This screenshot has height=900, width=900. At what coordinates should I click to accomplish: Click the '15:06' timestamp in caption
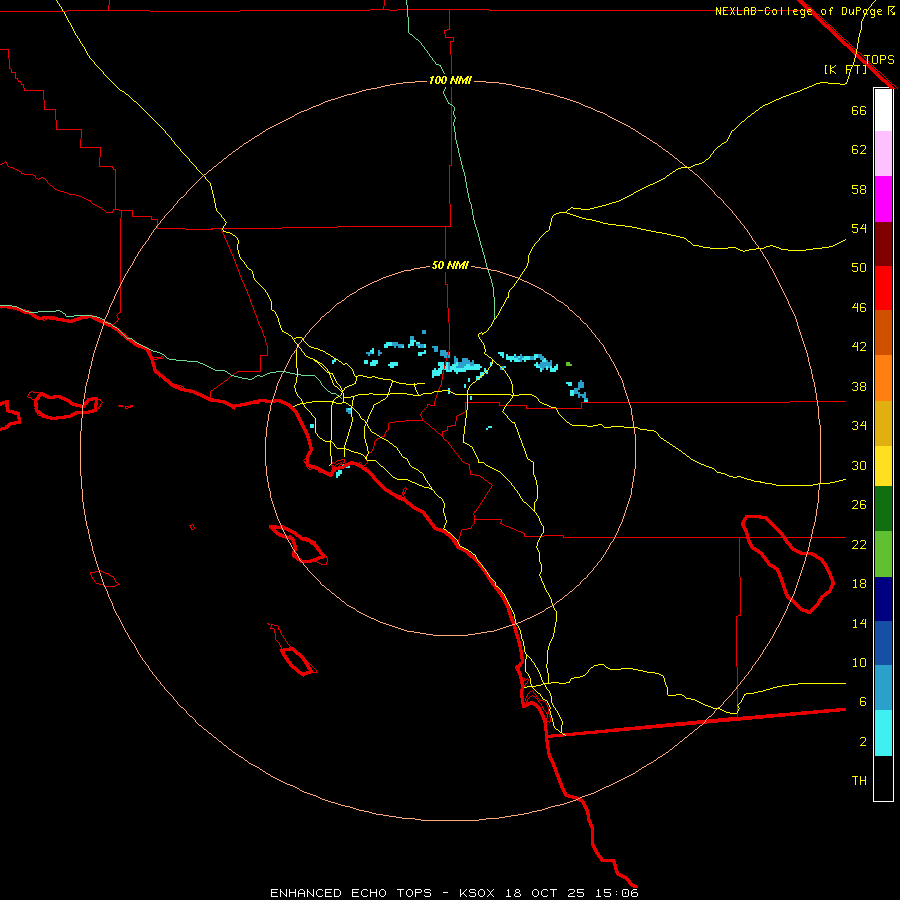(x=617, y=893)
